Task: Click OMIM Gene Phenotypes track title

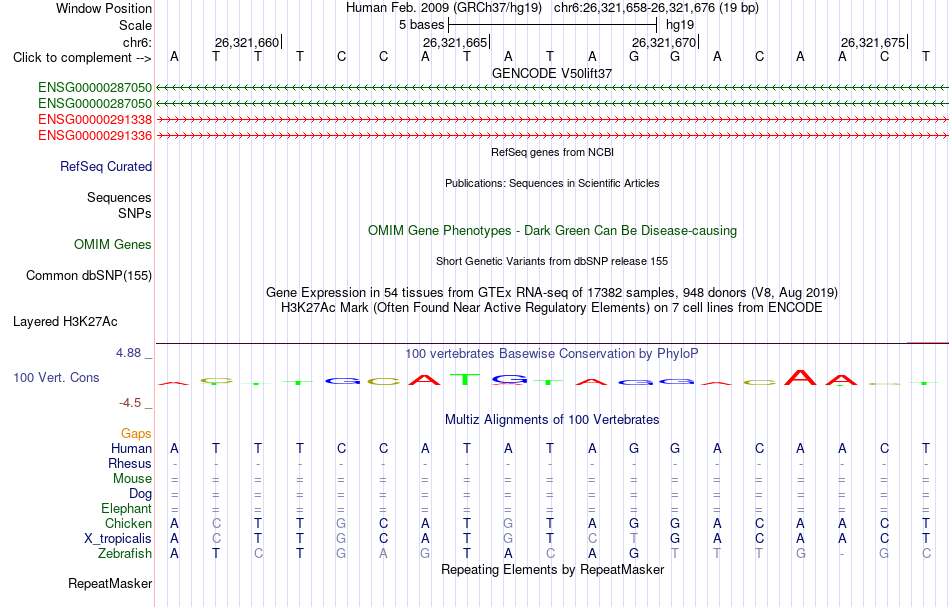Action: (x=552, y=231)
